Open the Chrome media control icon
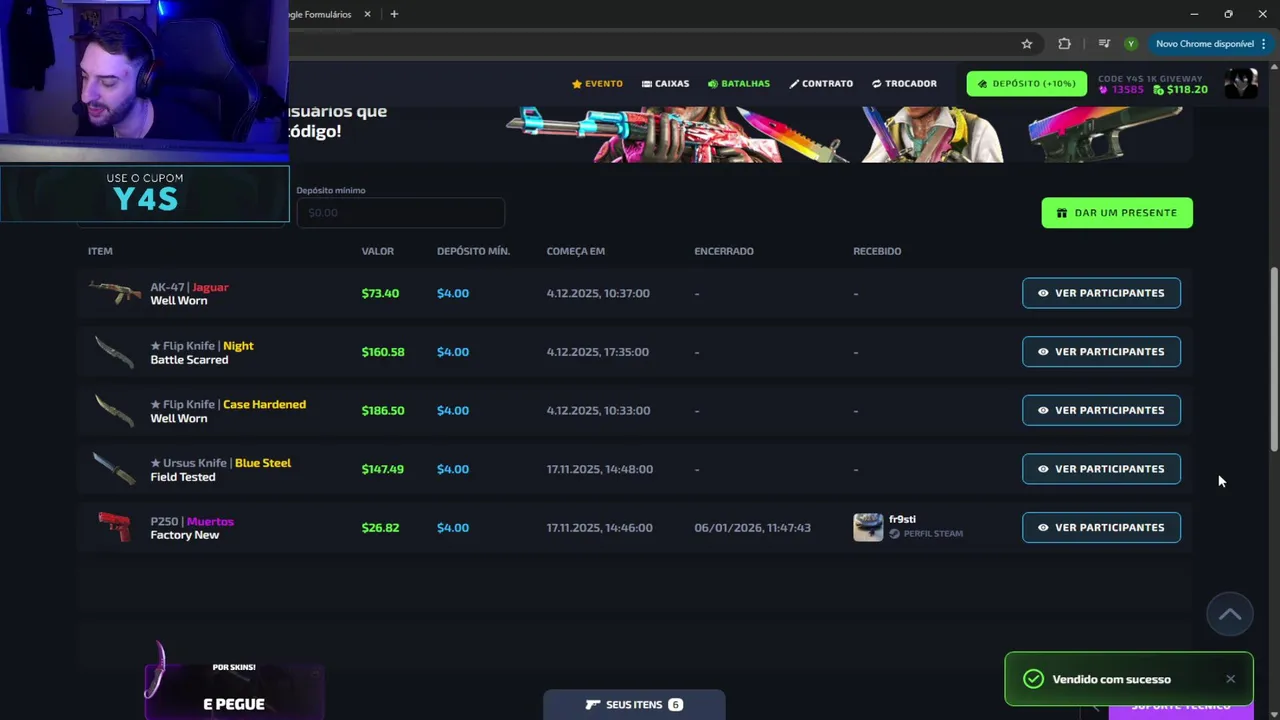The image size is (1280, 720). coord(1104,44)
